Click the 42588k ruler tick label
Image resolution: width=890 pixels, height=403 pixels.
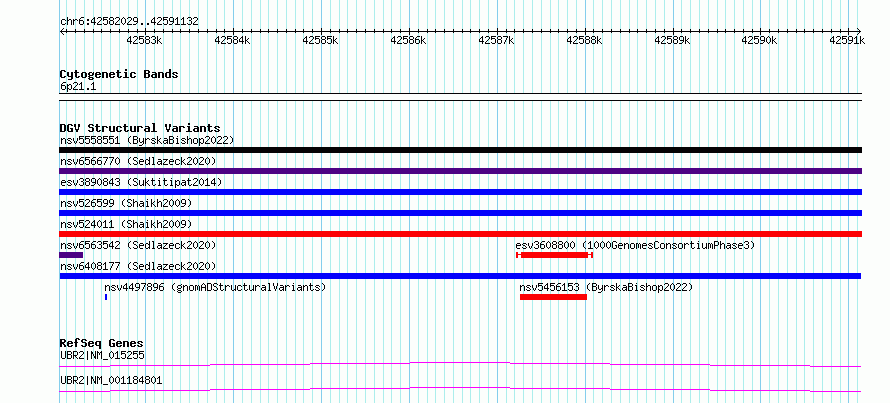click(585, 40)
